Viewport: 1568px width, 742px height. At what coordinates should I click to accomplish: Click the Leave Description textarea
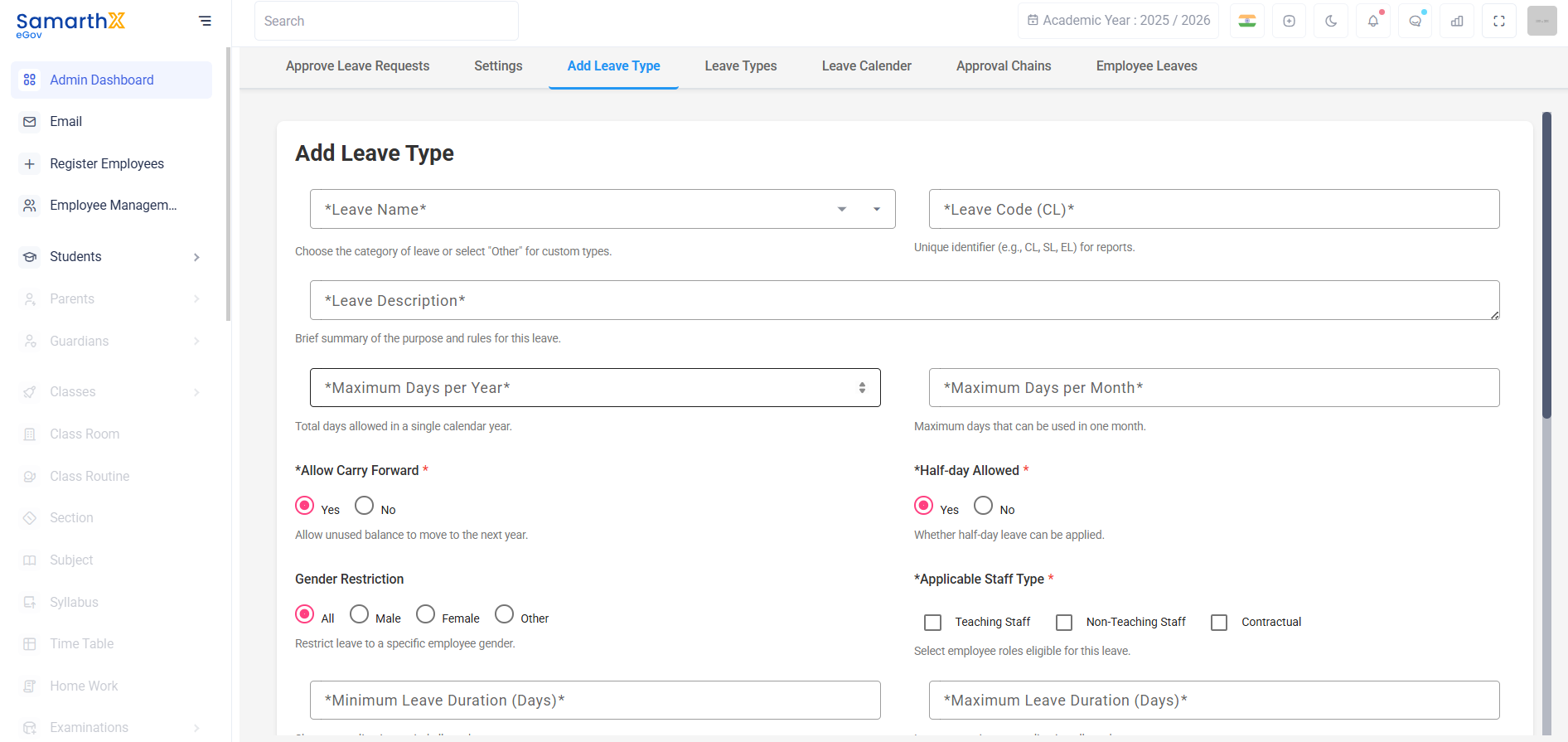pyautogui.click(x=905, y=300)
